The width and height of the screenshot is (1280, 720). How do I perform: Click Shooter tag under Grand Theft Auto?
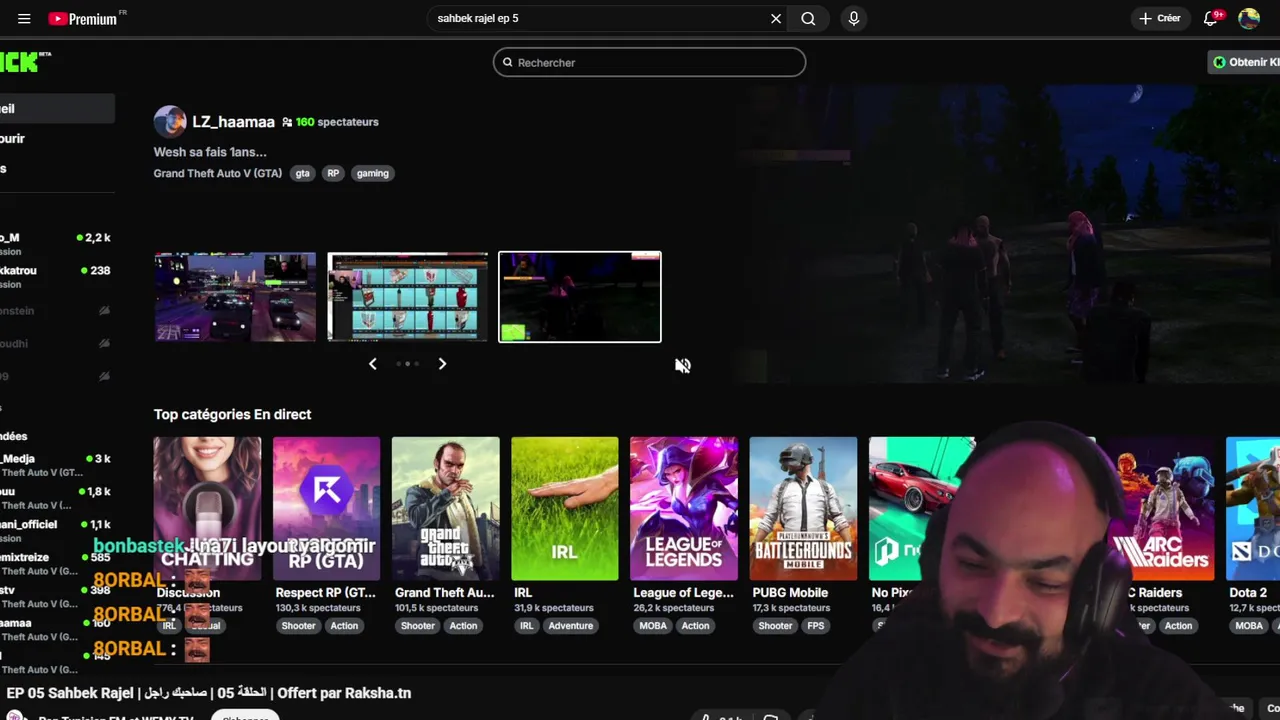pyautogui.click(x=417, y=626)
